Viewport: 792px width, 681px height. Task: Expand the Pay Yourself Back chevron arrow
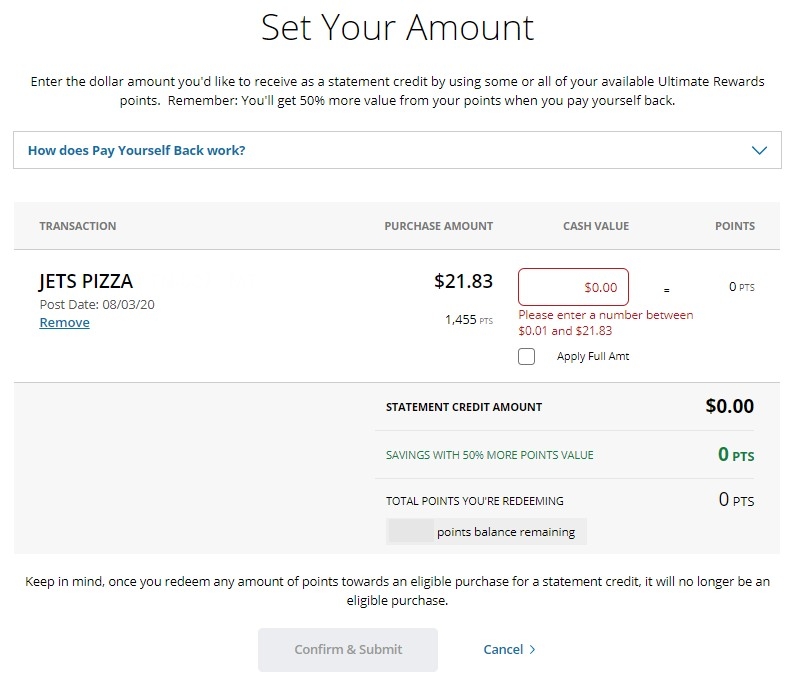(x=759, y=151)
